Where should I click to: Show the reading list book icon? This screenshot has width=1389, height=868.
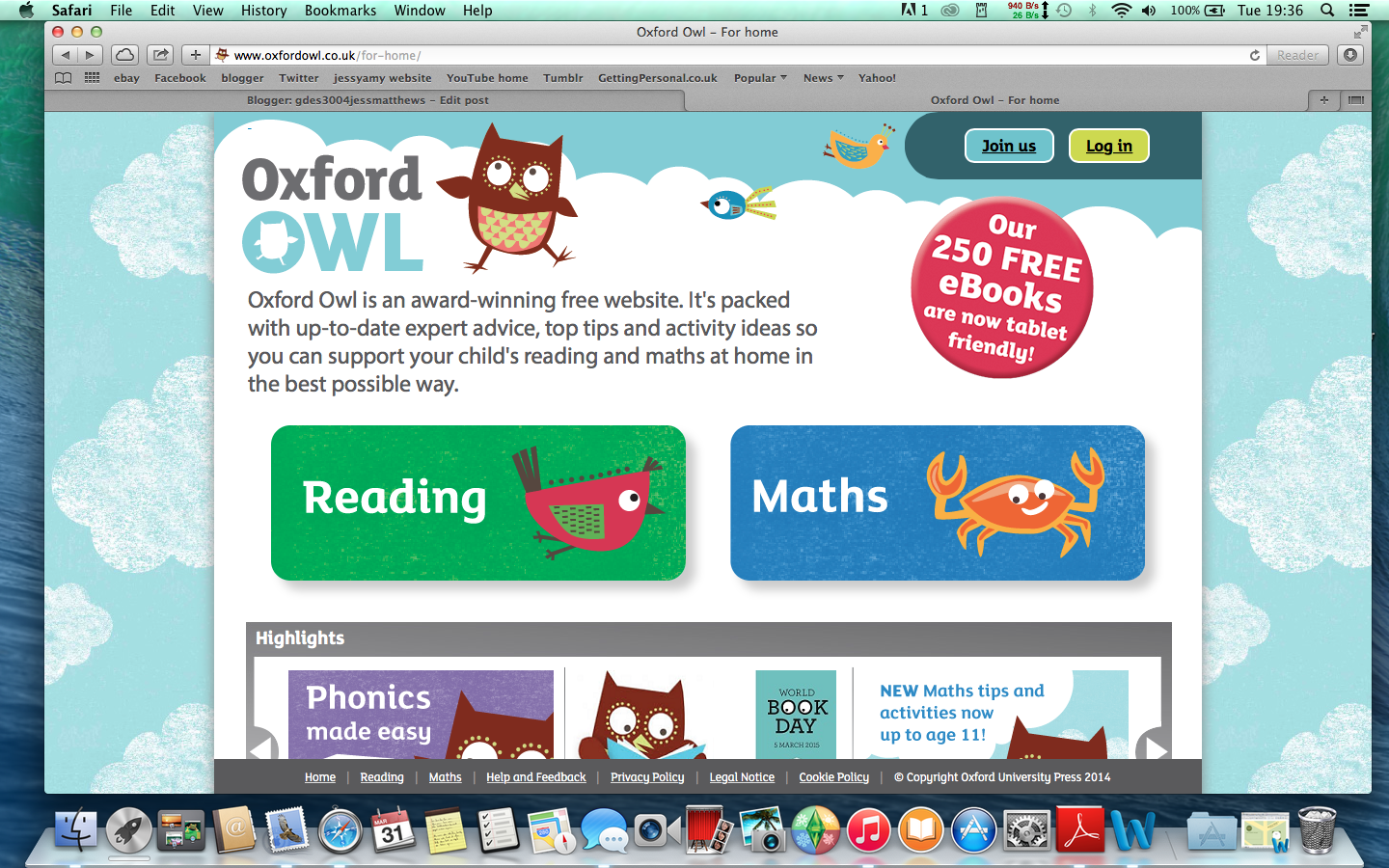pyautogui.click(x=63, y=78)
